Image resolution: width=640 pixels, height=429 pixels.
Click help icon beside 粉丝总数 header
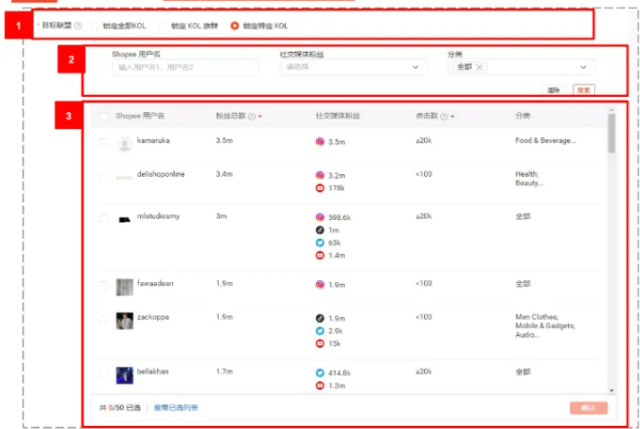[252, 116]
